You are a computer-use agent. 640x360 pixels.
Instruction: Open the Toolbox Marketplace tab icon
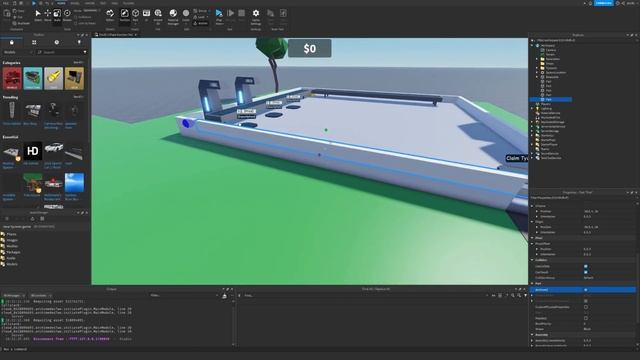pyautogui.click(x=11, y=42)
